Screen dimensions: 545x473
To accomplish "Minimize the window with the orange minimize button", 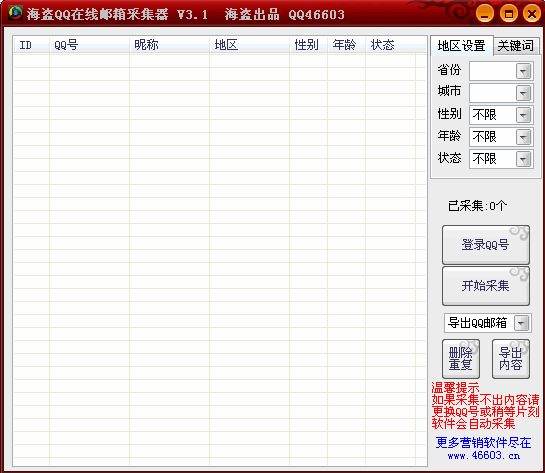I will [x=485, y=14].
